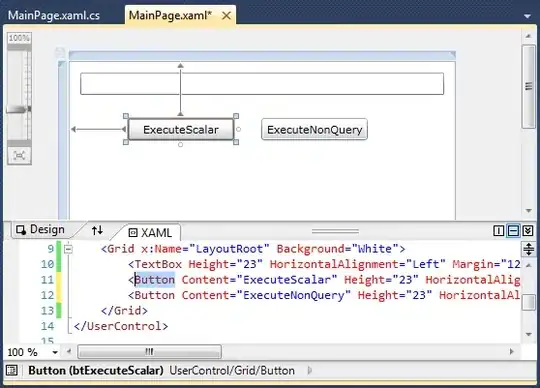Click the horizontal scrollbar thumb in XAML editor
The width and height of the screenshot is (540, 388).
[x=149, y=352]
